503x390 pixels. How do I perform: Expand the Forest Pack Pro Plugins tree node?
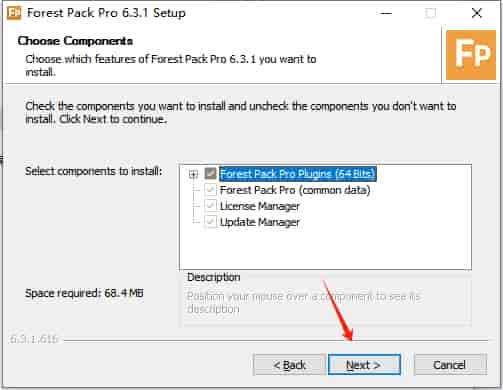(193, 174)
